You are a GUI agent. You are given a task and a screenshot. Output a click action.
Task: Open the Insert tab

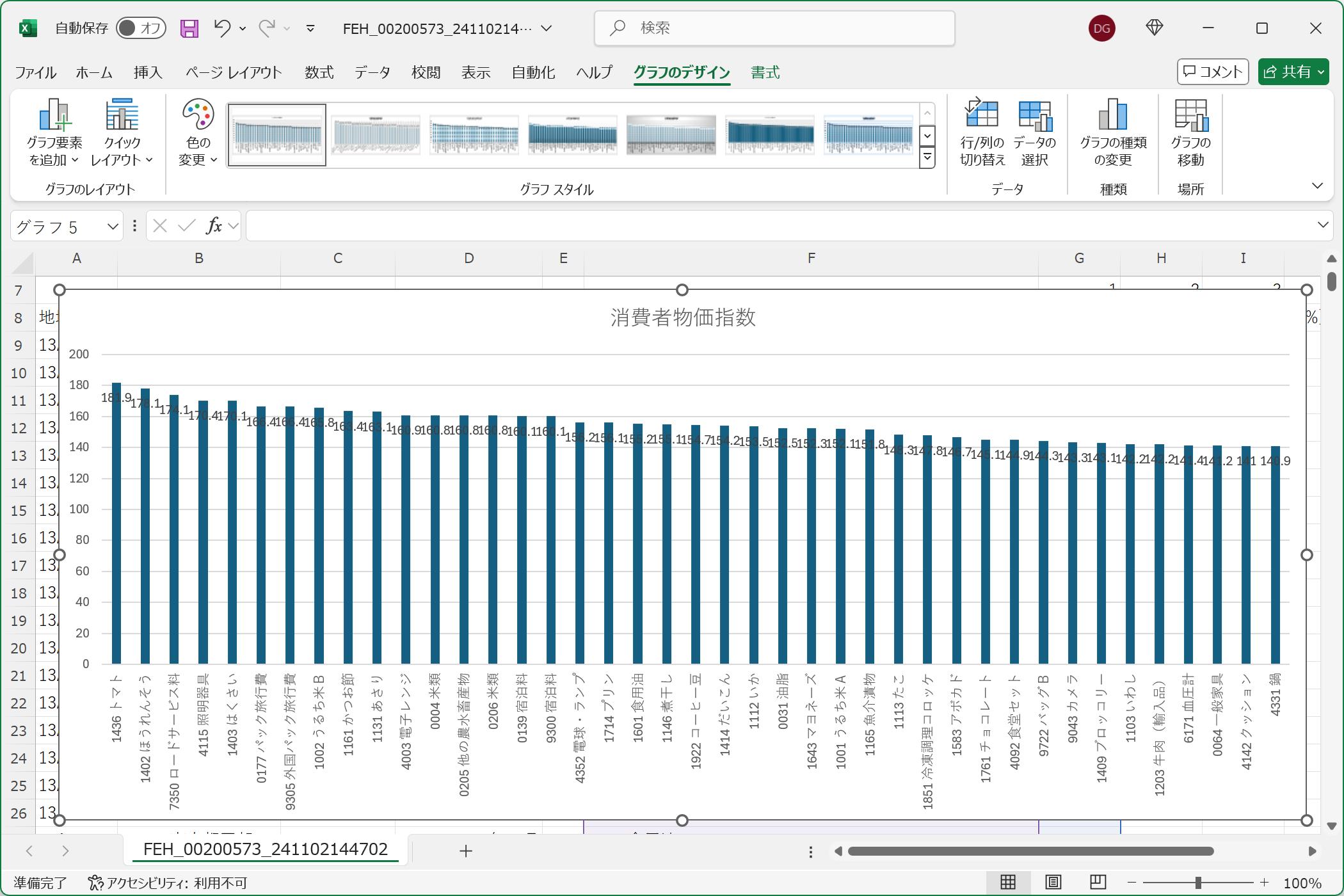pos(148,72)
